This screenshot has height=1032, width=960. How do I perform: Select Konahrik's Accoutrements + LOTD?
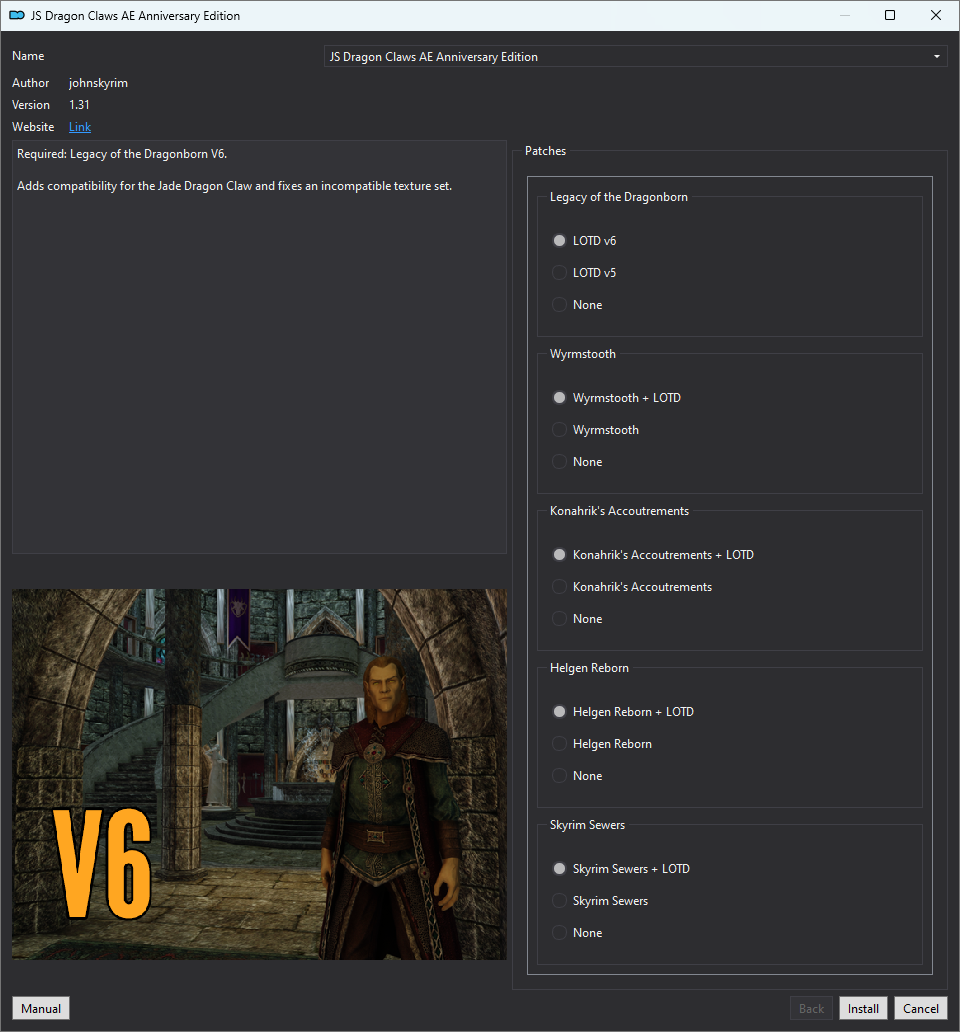click(x=653, y=555)
